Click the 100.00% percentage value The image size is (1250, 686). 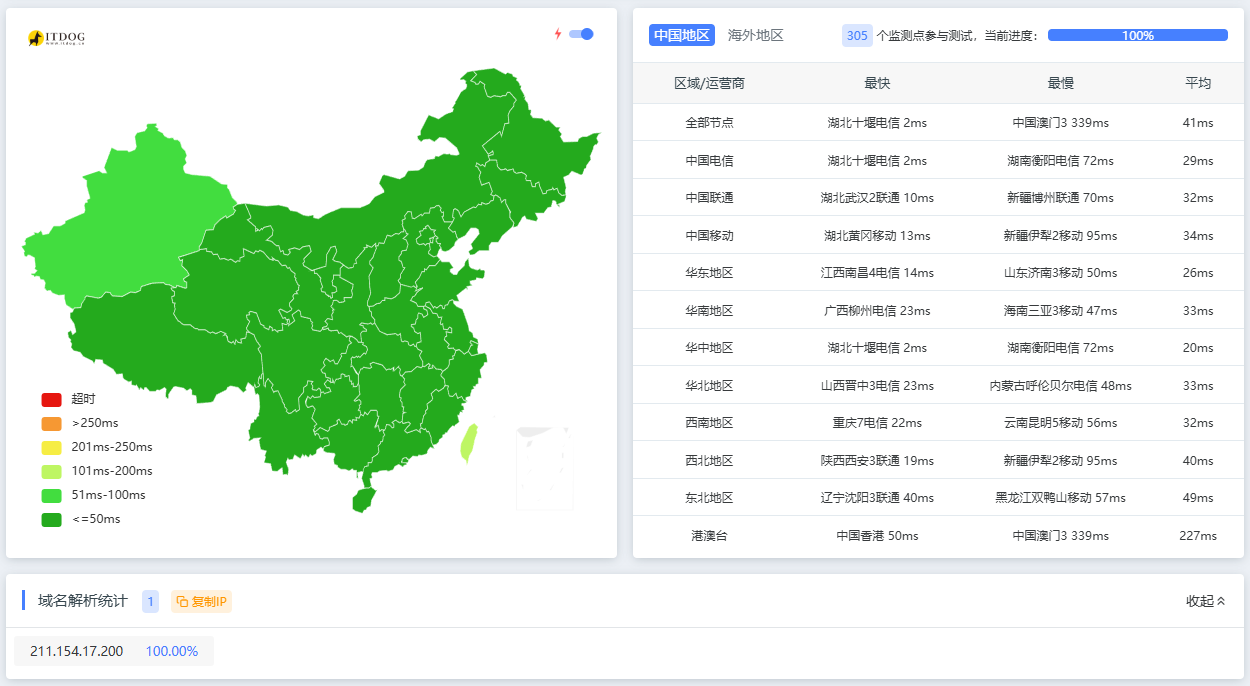[x=172, y=651]
